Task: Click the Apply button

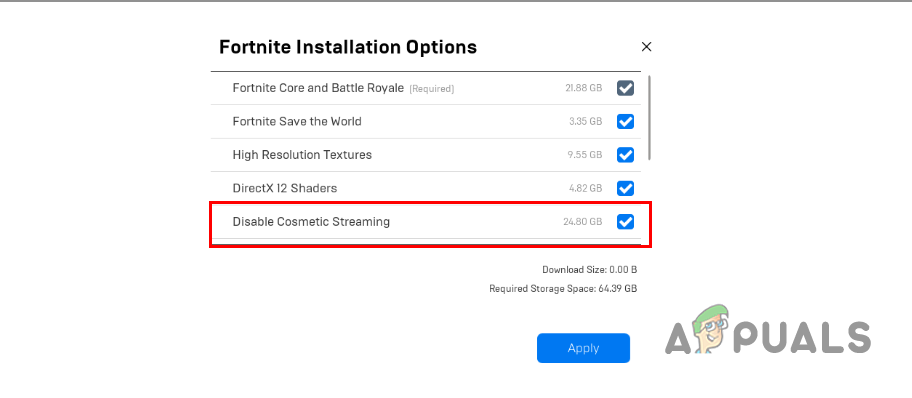Action: point(583,348)
